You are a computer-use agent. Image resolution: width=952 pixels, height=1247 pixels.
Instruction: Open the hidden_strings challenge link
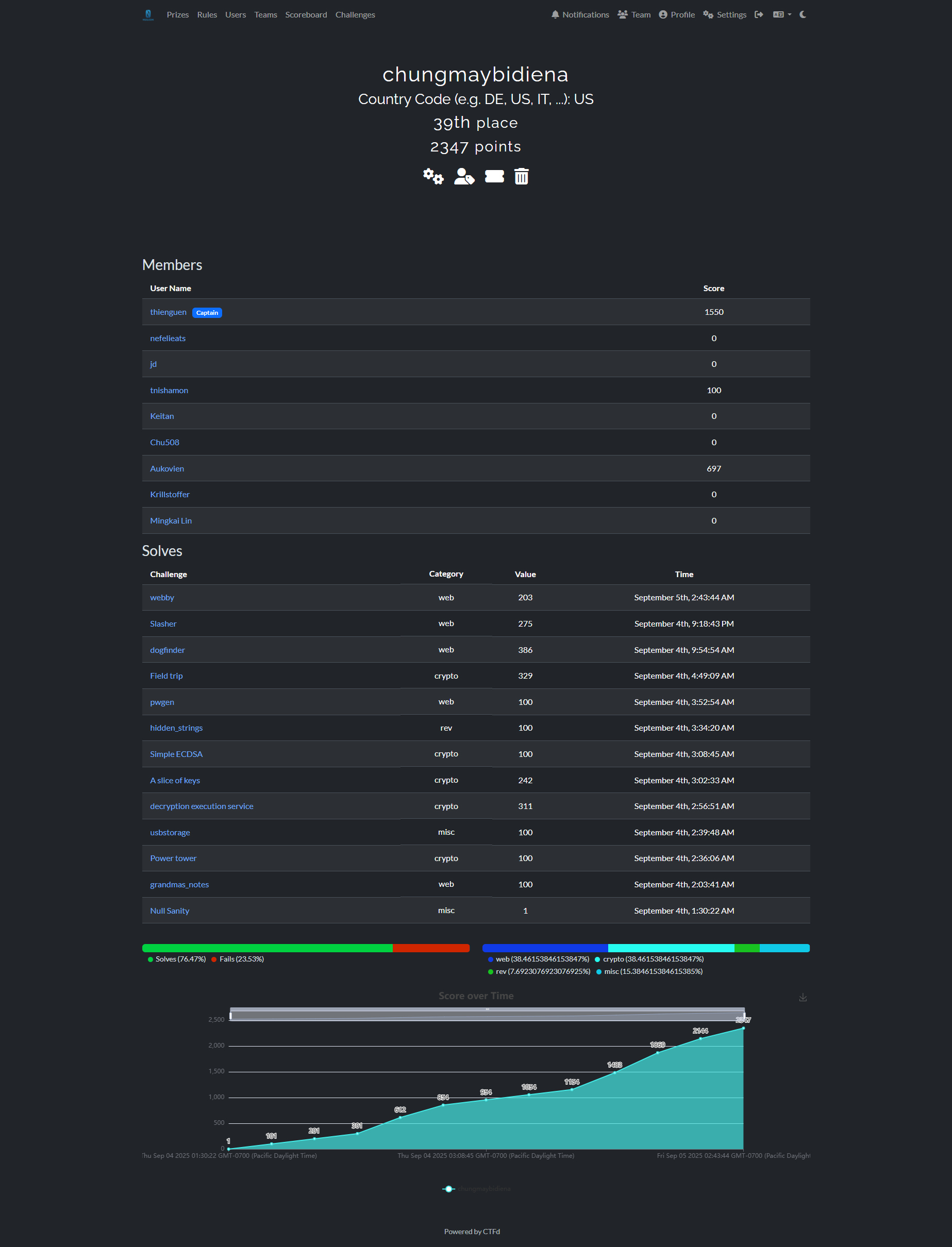[x=176, y=728]
